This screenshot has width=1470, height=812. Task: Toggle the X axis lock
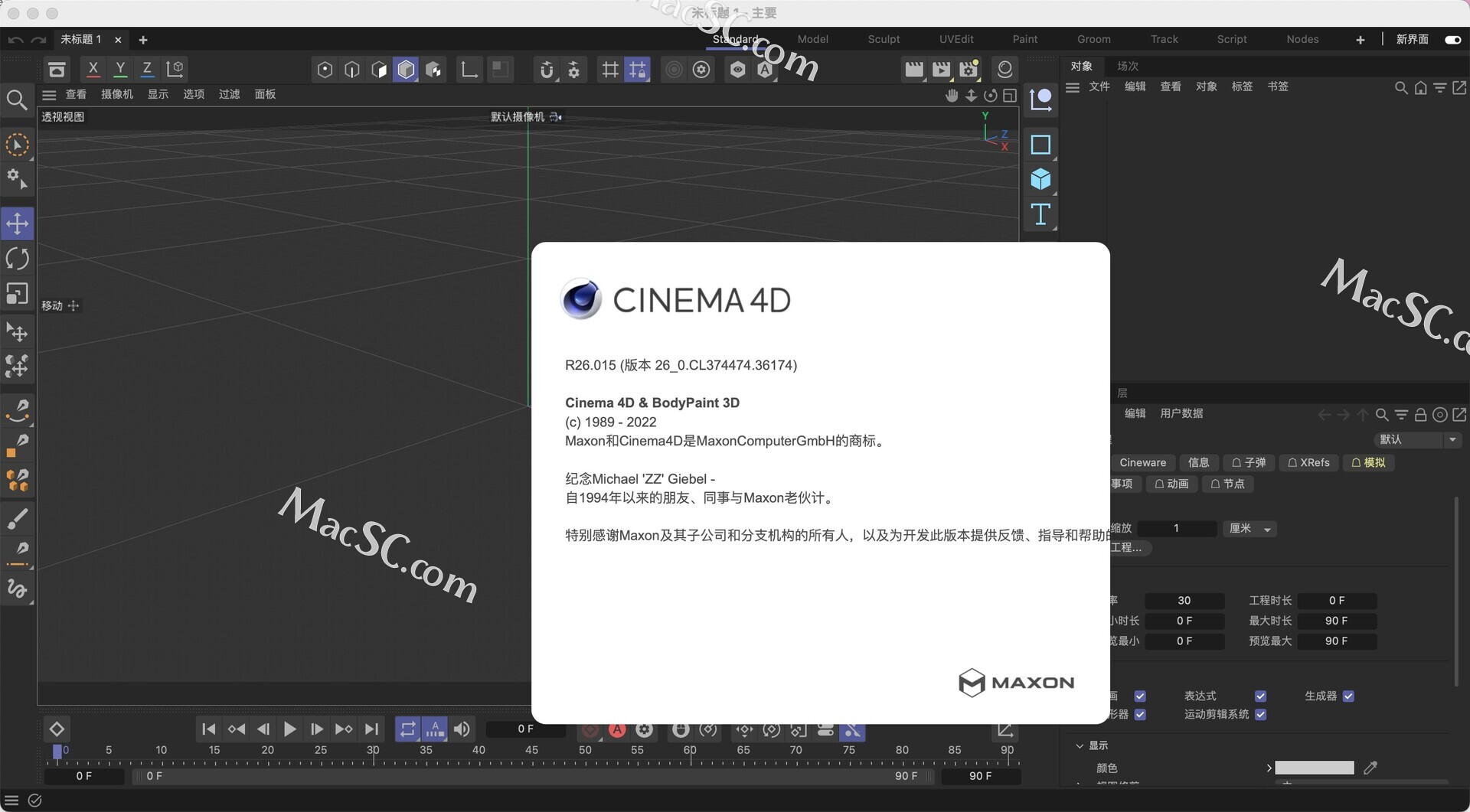(x=93, y=69)
